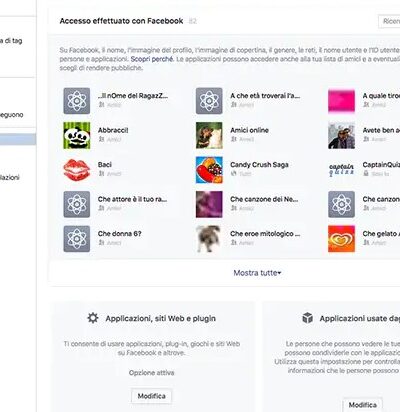Click Modifica under 'Opzione attiva'
This screenshot has width=400, height=412.
pos(152,396)
